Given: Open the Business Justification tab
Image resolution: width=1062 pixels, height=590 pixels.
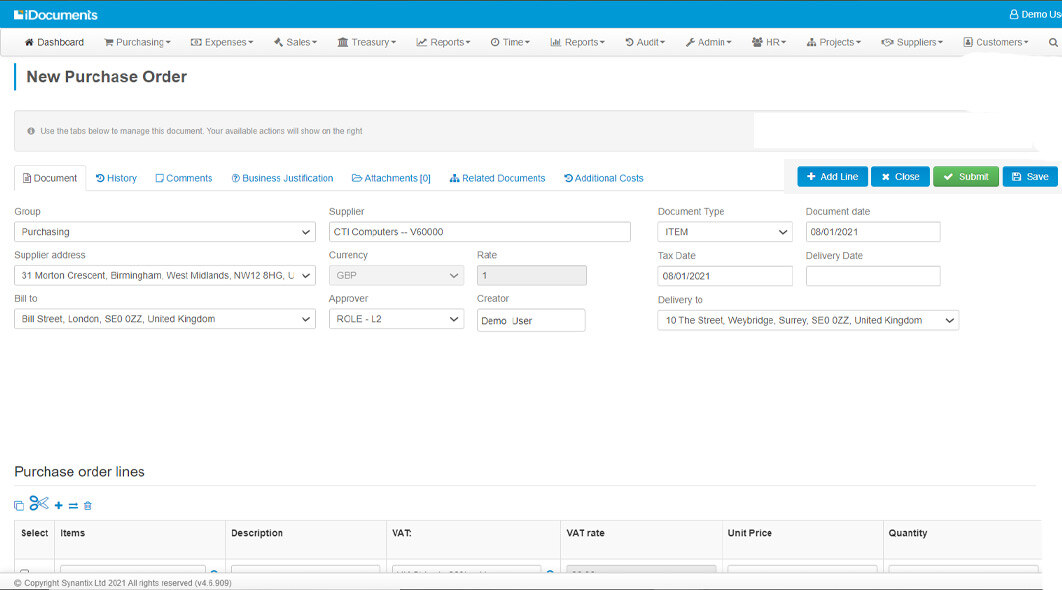Looking at the screenshot, I should pos(282,178).
